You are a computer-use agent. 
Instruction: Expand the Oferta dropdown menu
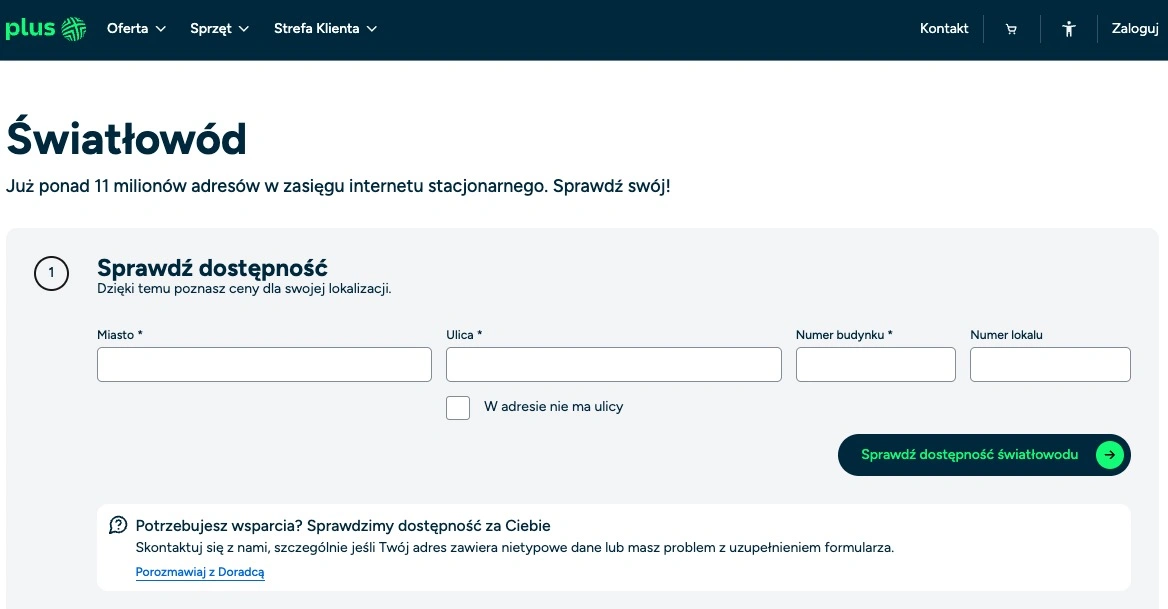(x=136, y=29)
